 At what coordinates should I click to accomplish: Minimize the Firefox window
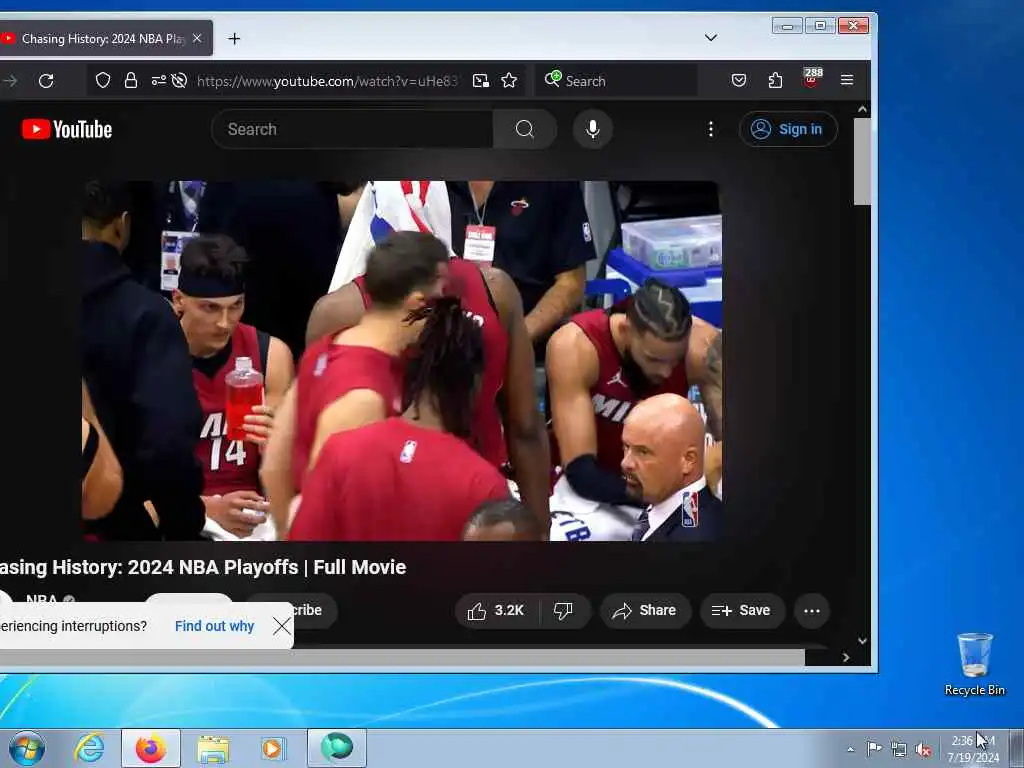click(x=788, y=26)
